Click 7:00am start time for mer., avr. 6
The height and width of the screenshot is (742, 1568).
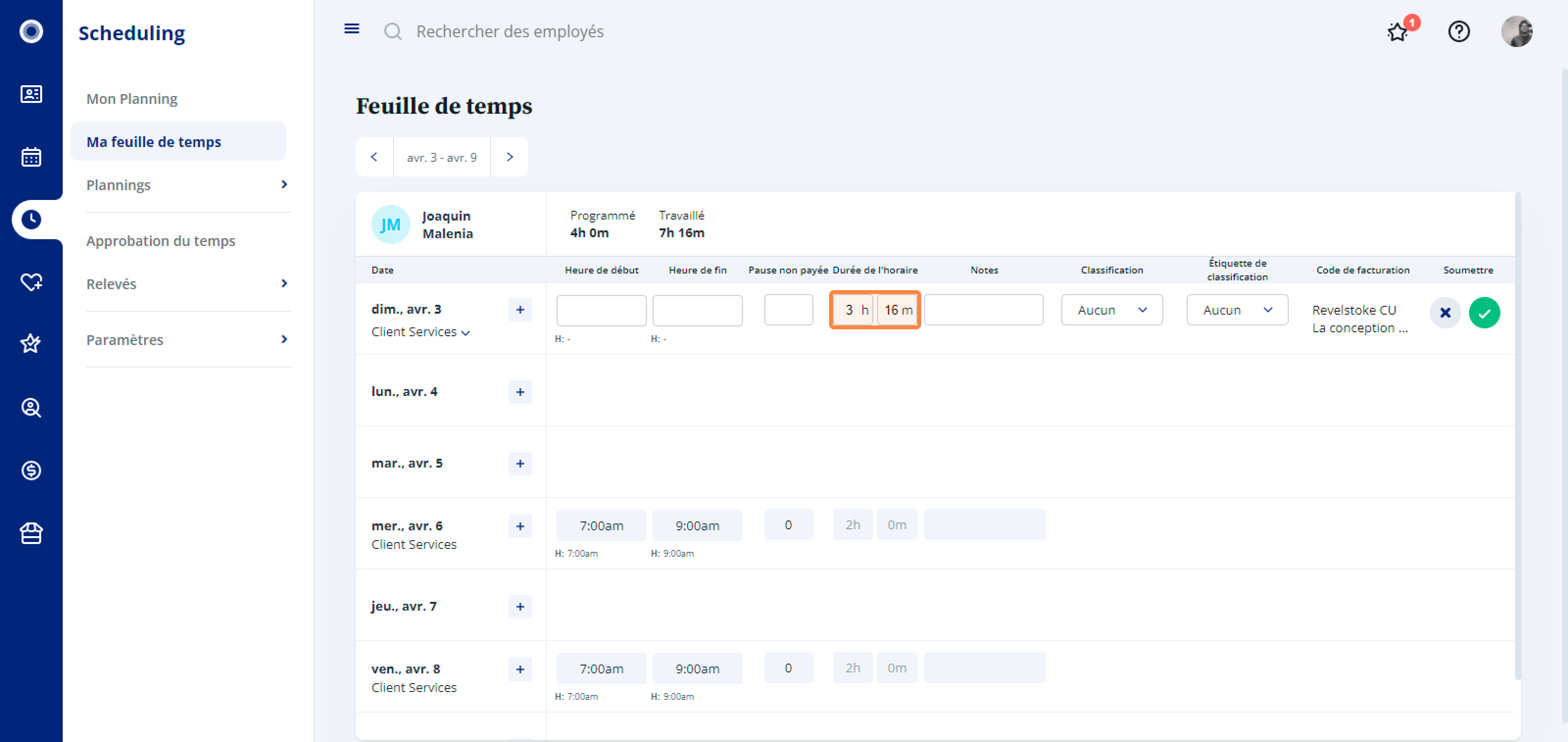(x=601, y=525)
